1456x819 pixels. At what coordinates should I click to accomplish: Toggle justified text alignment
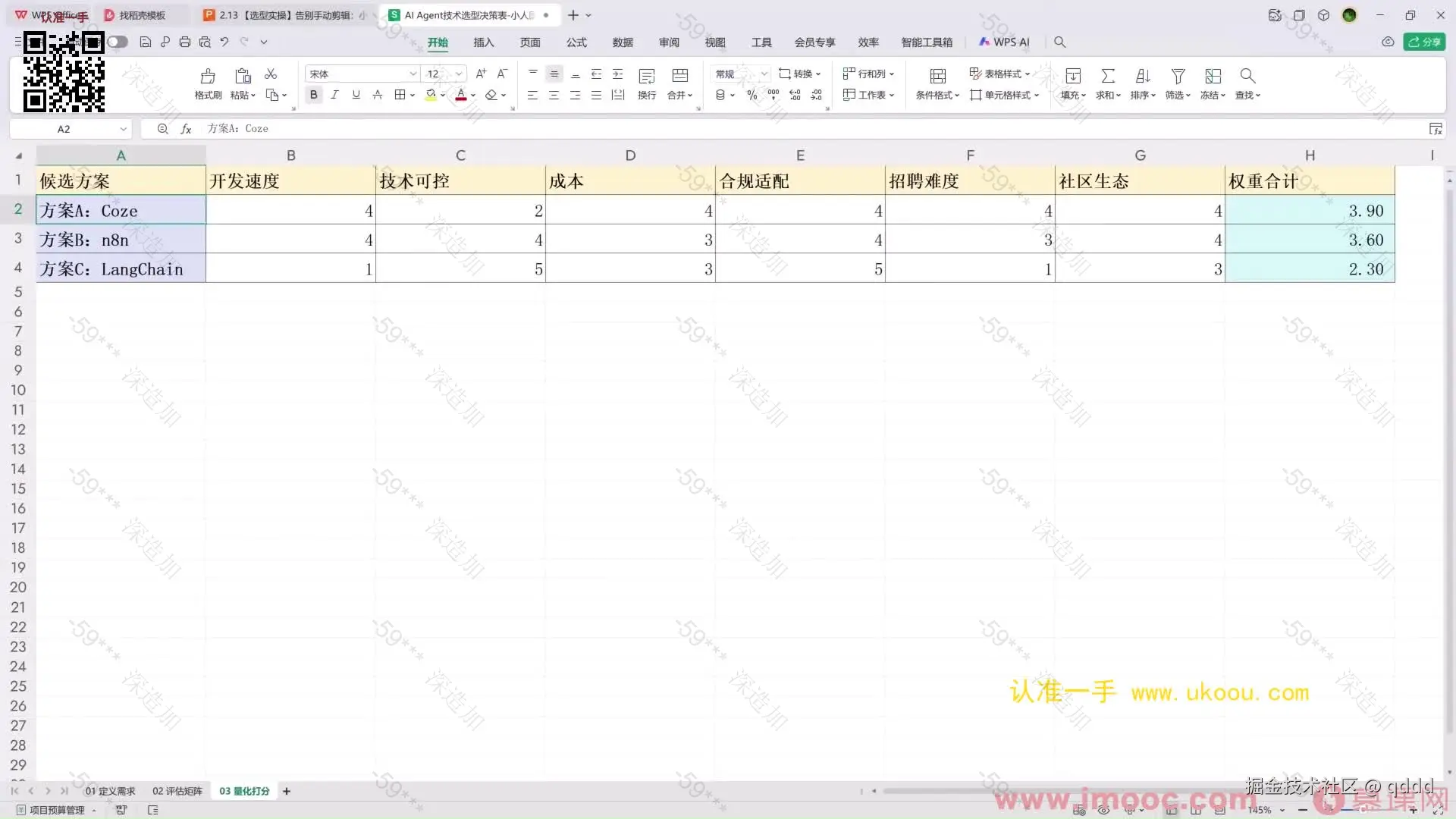pos(597,95)
